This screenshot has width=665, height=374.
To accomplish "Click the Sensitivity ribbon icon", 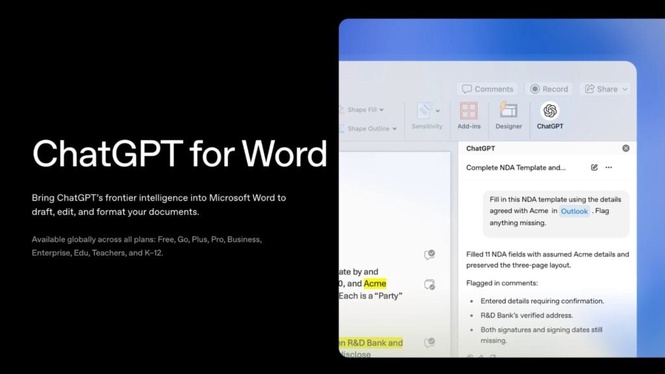I will pyautogui.click(x=425, y=110).
